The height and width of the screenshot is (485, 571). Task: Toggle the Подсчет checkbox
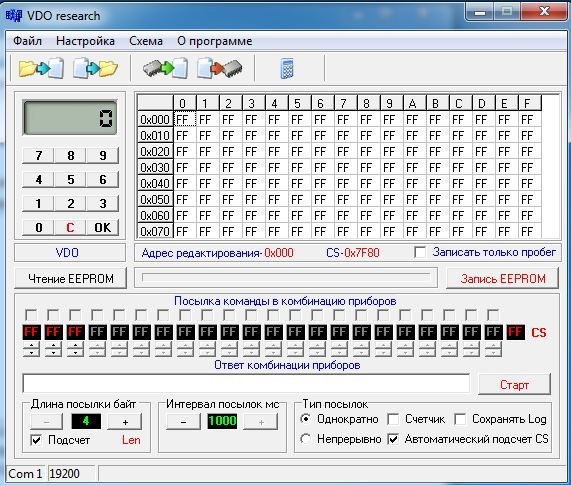[36, 440]
